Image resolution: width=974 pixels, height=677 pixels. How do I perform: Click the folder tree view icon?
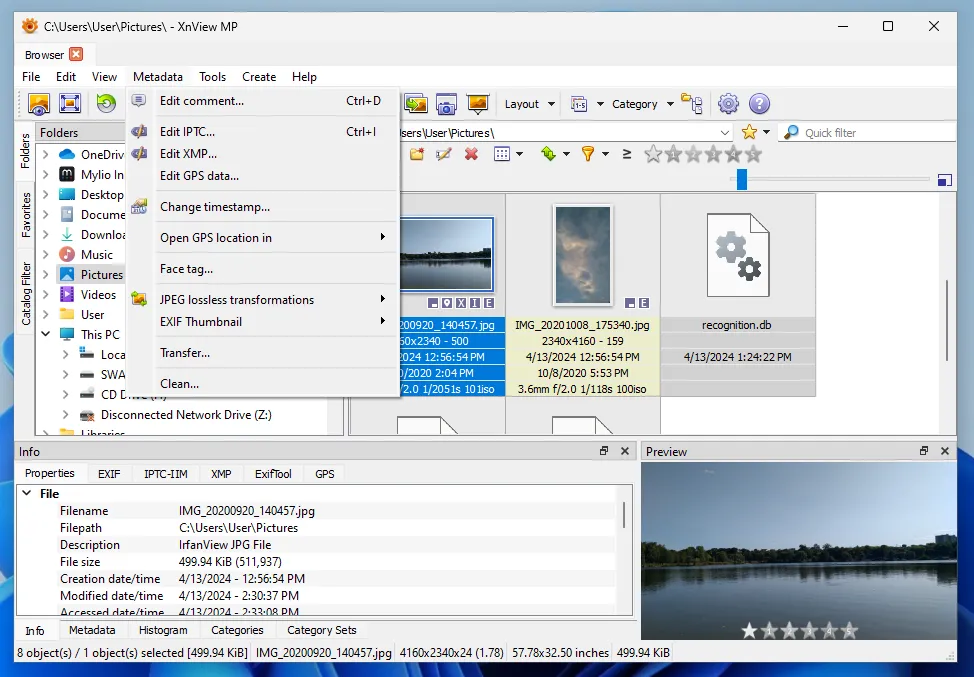(x=692, y=104)
